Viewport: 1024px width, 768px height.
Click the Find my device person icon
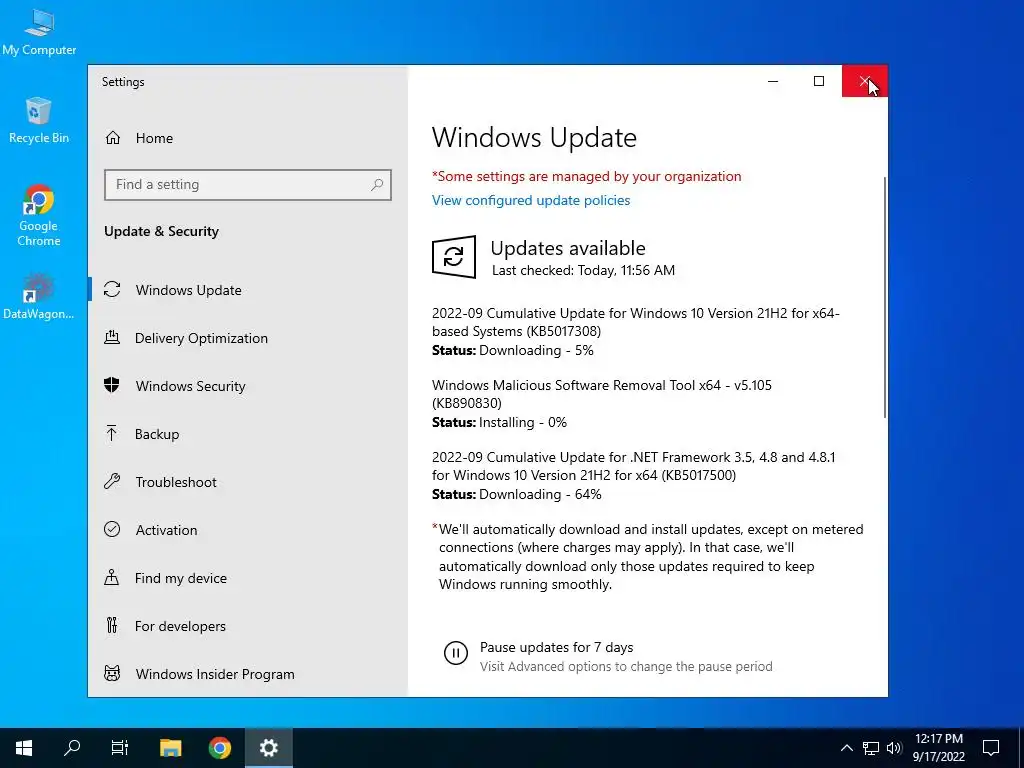112,577
